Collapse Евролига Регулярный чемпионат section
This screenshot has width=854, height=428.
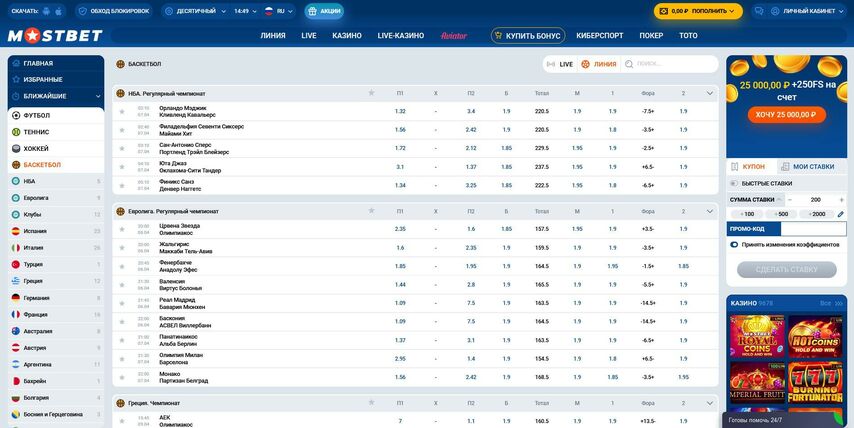[710, 211]
